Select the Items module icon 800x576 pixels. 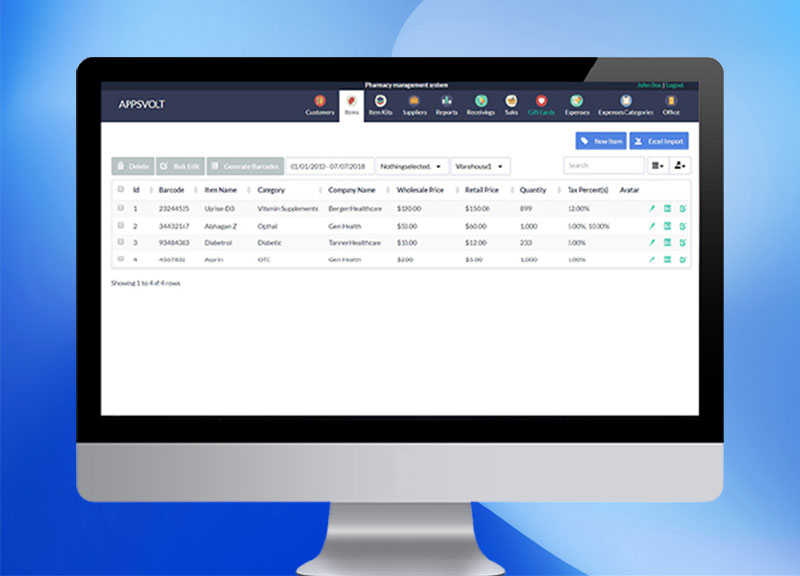point(350,101)
